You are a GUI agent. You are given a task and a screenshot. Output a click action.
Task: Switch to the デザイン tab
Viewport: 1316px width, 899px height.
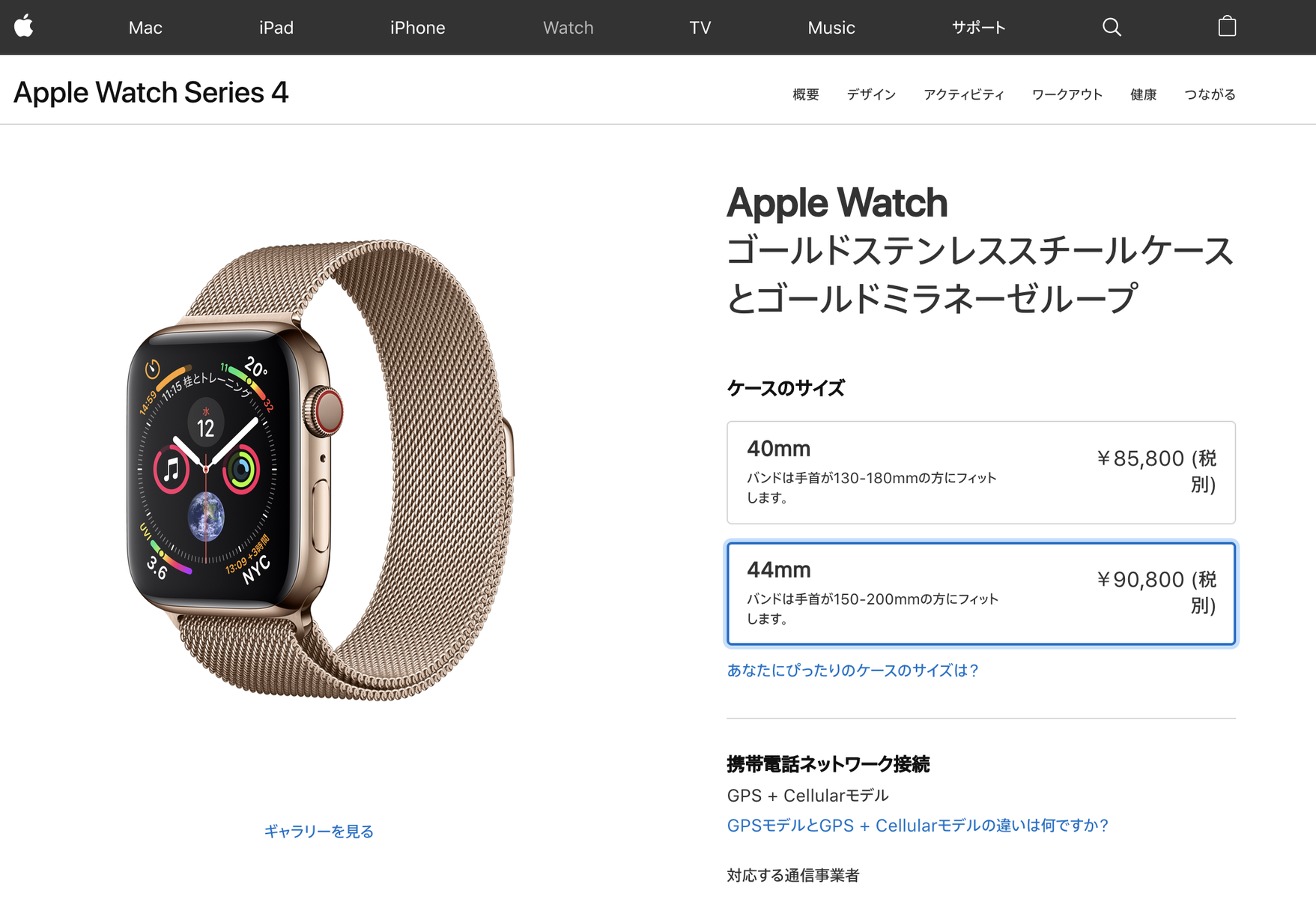871,94
